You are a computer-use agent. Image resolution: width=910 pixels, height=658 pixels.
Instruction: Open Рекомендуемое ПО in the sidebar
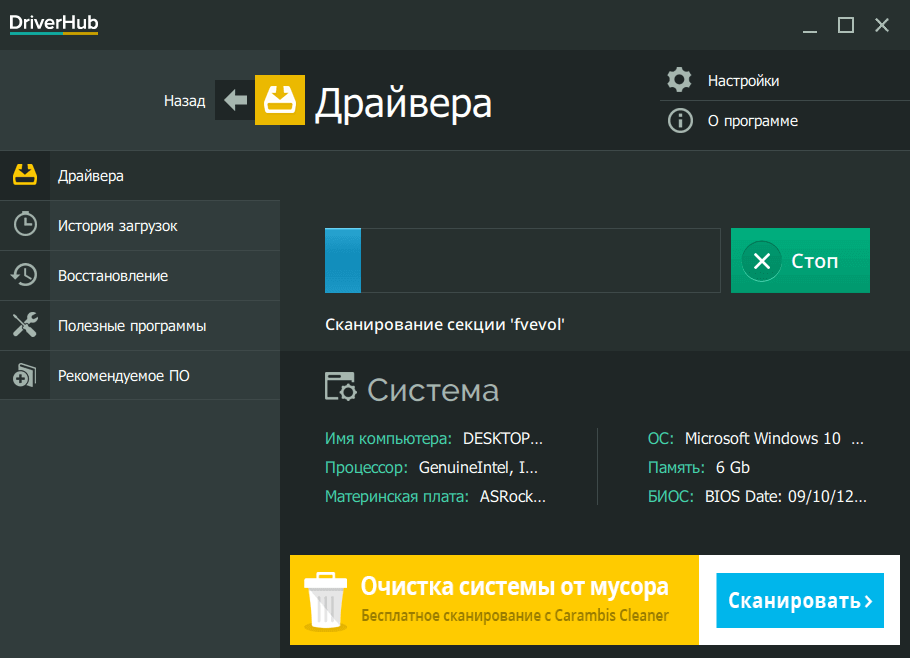click(x=140, y=375)
